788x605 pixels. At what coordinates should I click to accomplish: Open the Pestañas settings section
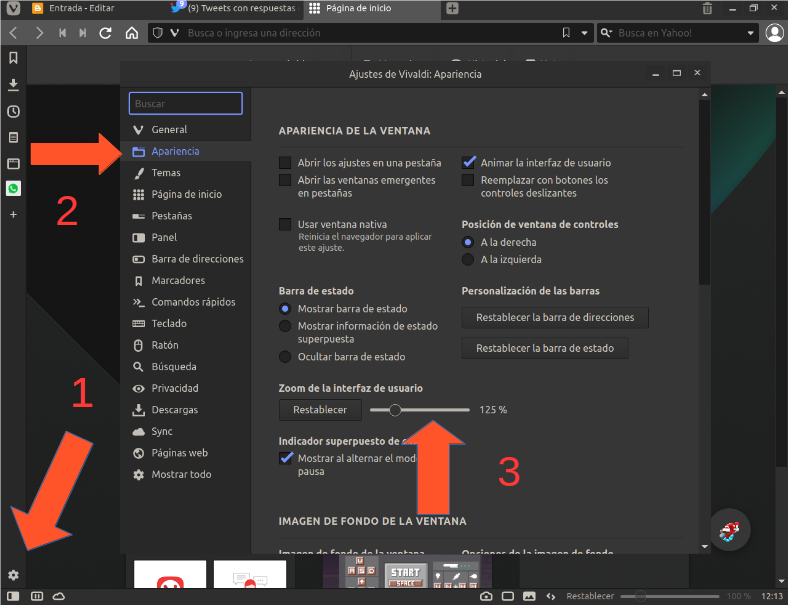click(185, 216)
